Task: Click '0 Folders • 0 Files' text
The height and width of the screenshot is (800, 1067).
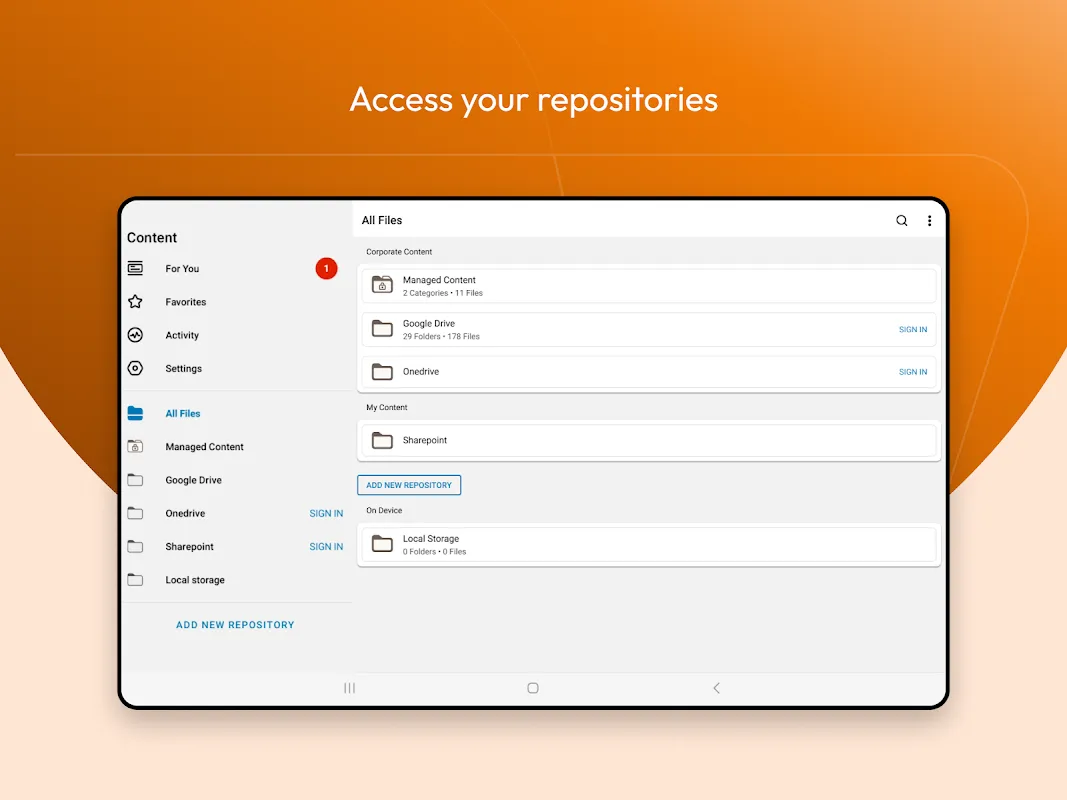Action: point(434,552)
